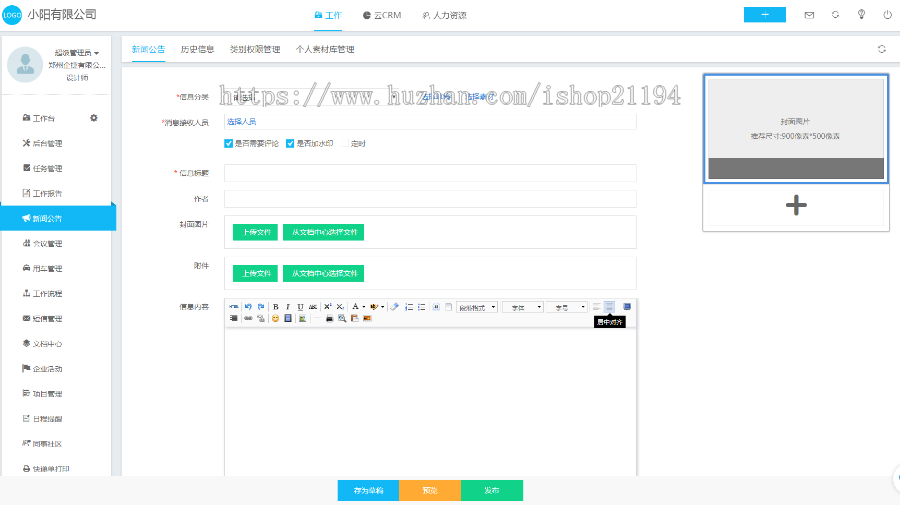Insert an emoticon smiley

click(x=276, y=318)
